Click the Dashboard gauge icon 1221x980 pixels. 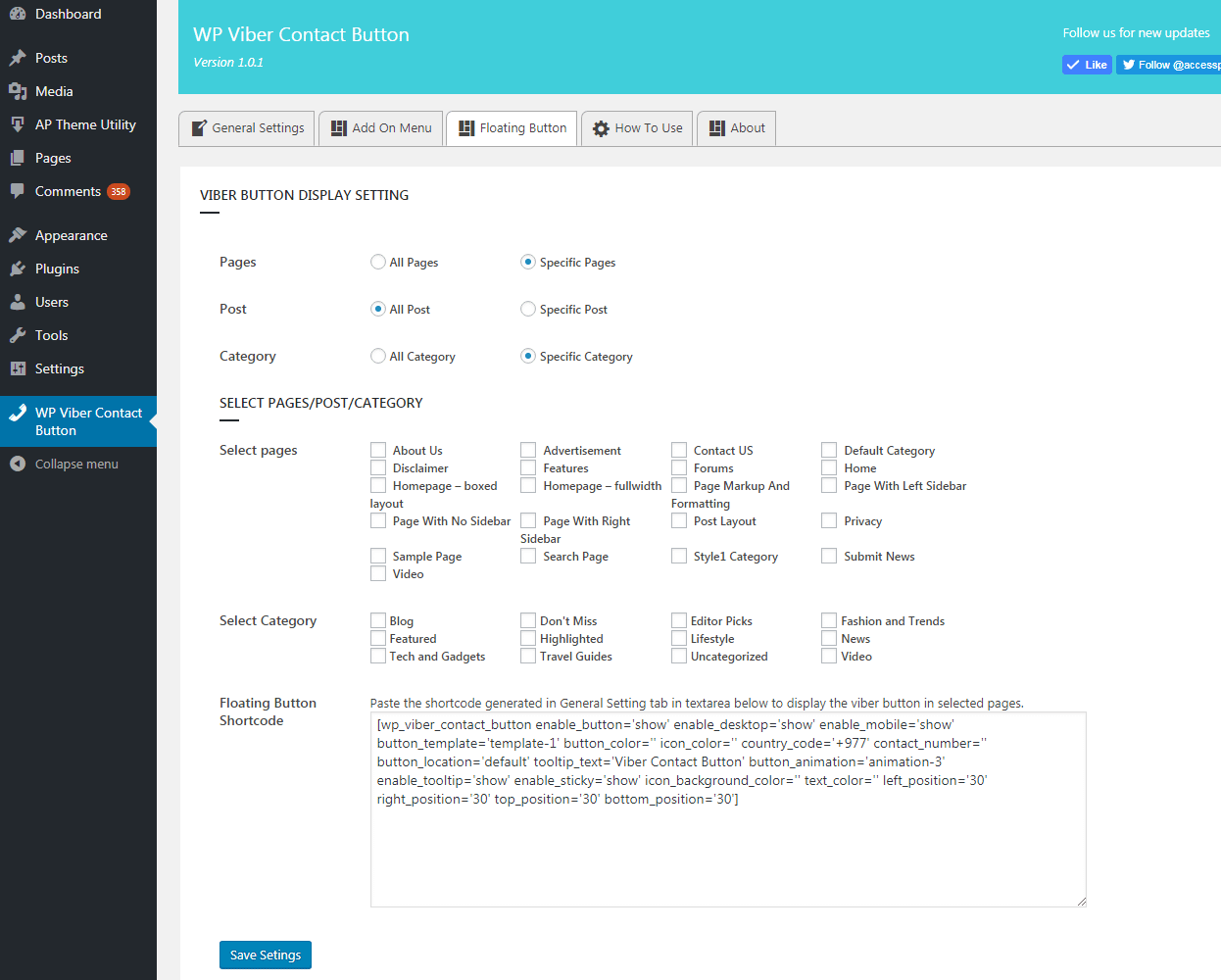[x=18, y=14]
